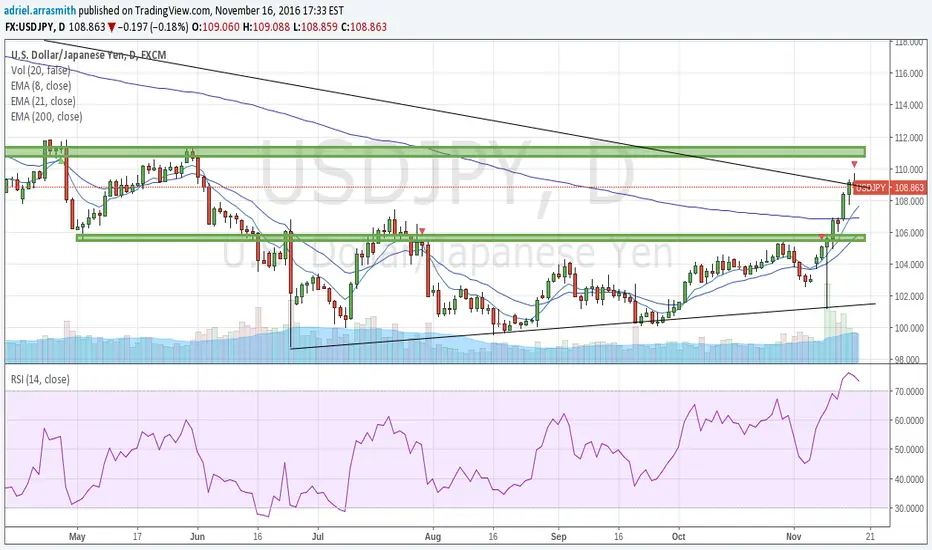Click the C:108.863 close value
The image size is (932, 550).
(x=364, y=27)
